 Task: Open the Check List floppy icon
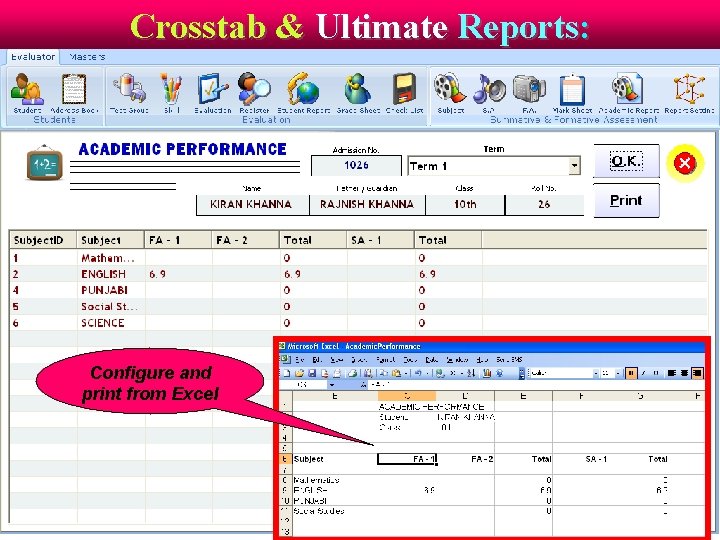tap(404, 89)
